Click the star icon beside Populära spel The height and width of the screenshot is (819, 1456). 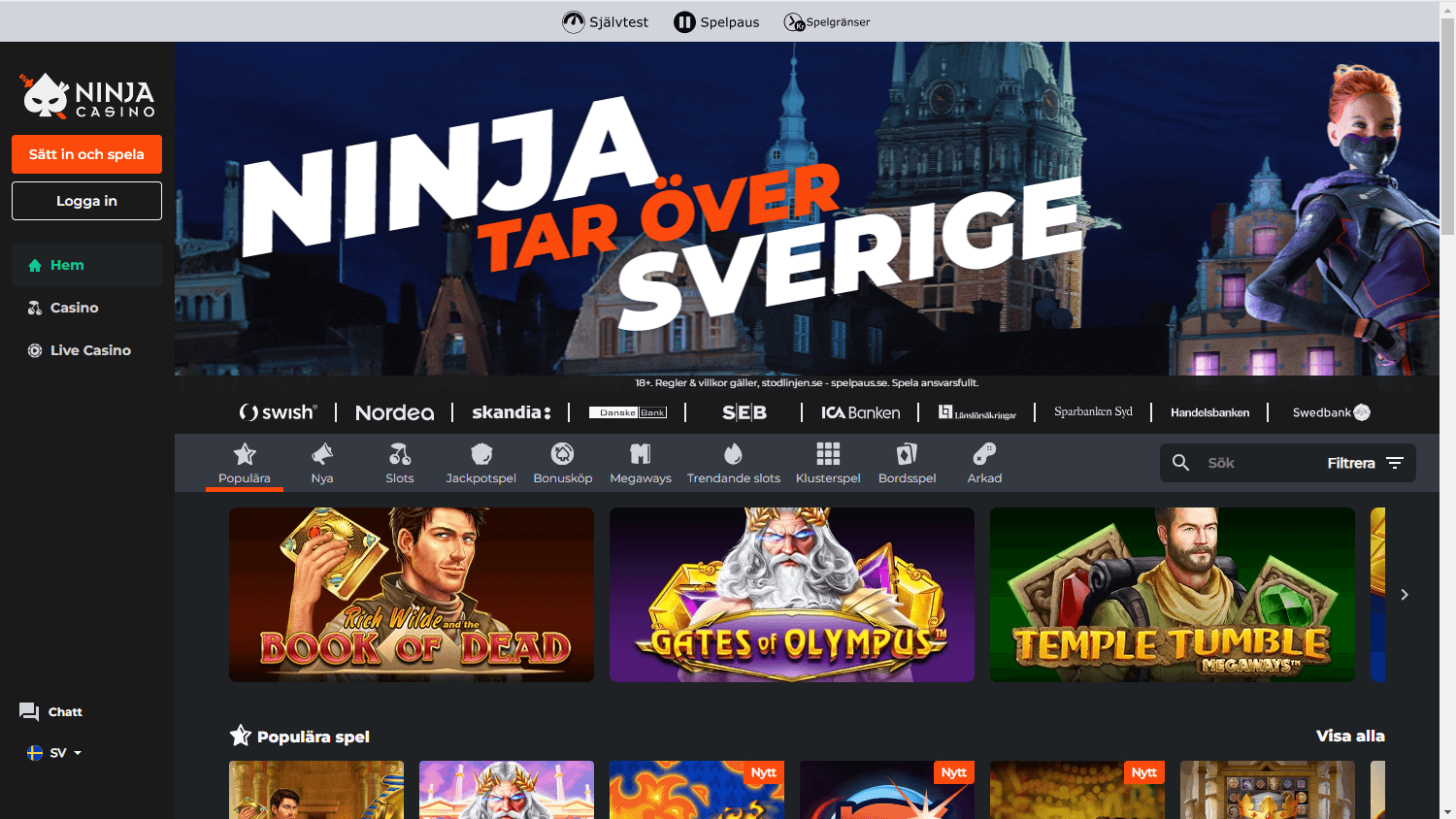(241, 736)
